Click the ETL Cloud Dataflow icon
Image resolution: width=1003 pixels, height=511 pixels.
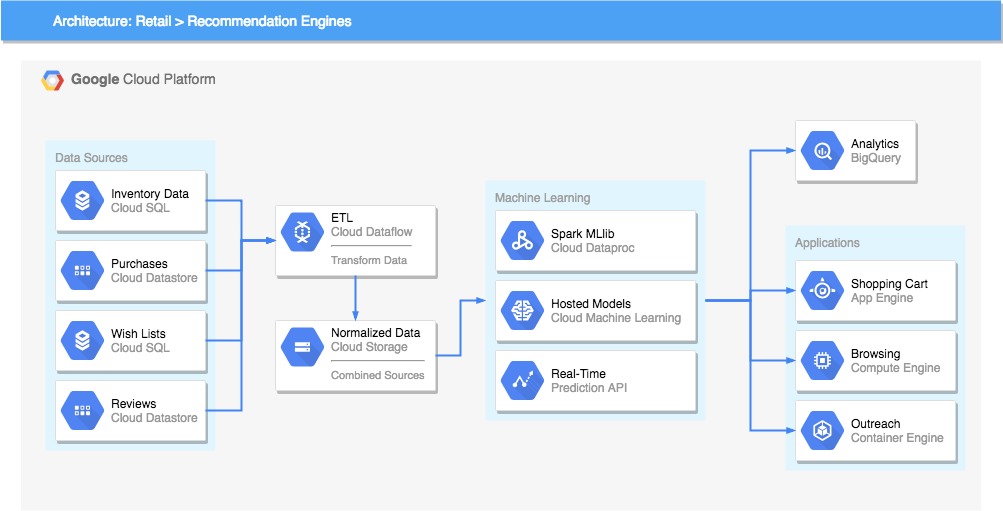pos(303,232)
